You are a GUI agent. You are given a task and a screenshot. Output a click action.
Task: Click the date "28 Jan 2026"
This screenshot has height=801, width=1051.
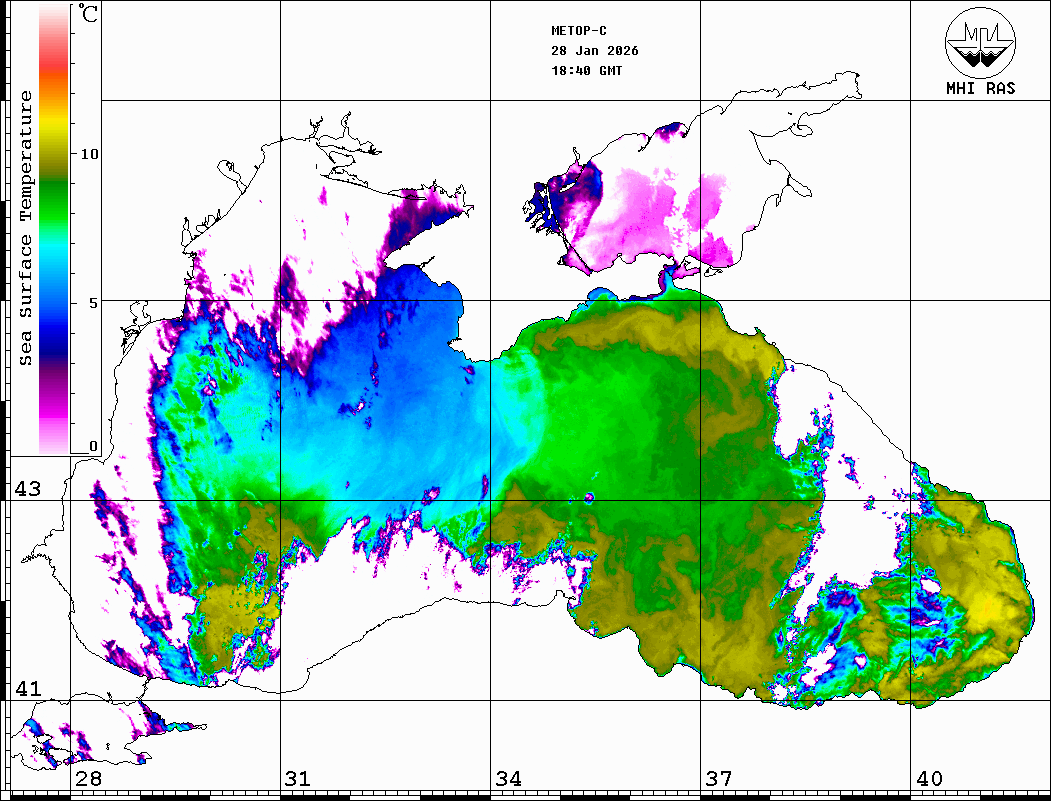point(594,51)
